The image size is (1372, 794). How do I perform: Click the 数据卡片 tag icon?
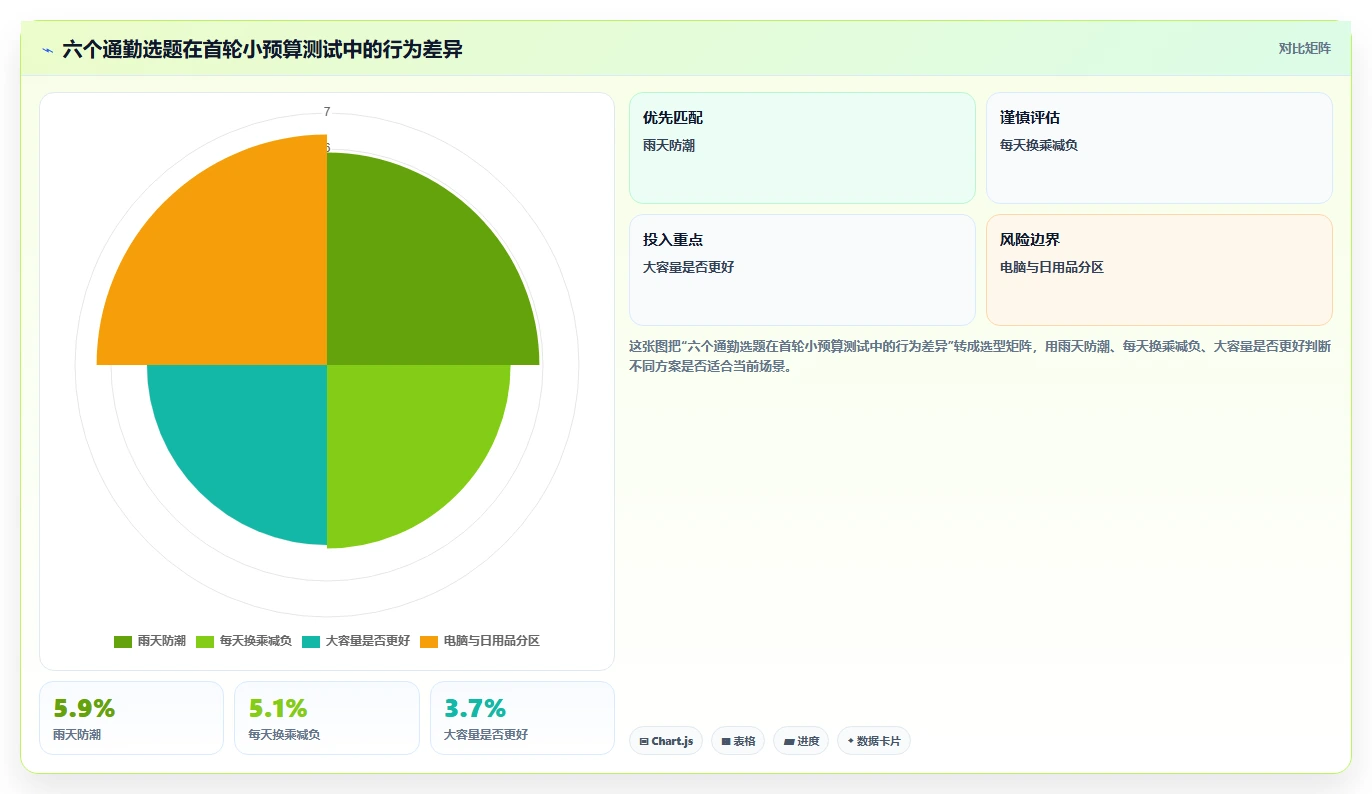click(851, 742)
